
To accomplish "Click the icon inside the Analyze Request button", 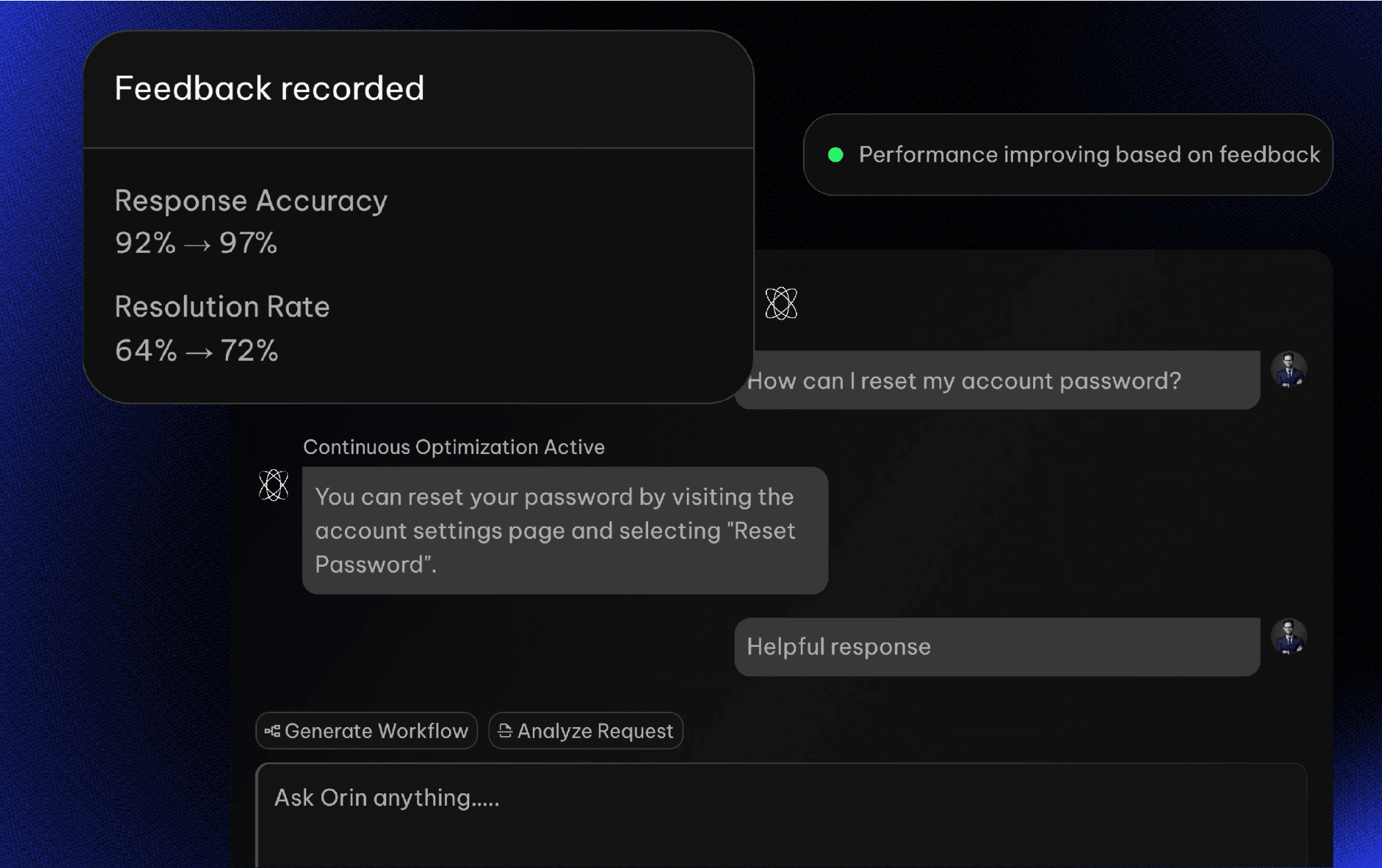I will [x=505, y=731].
